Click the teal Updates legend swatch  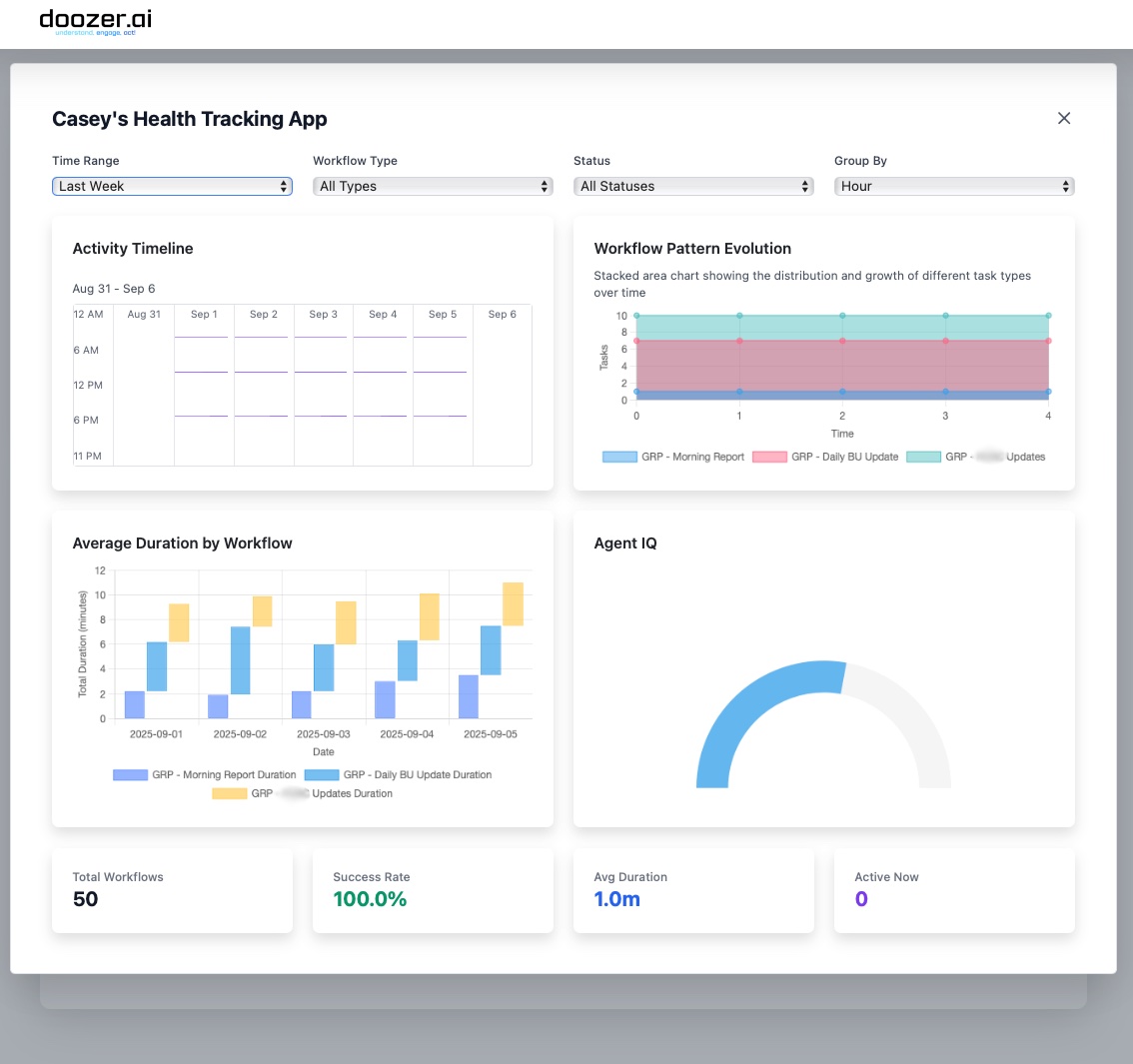click(x=923, y=457)
